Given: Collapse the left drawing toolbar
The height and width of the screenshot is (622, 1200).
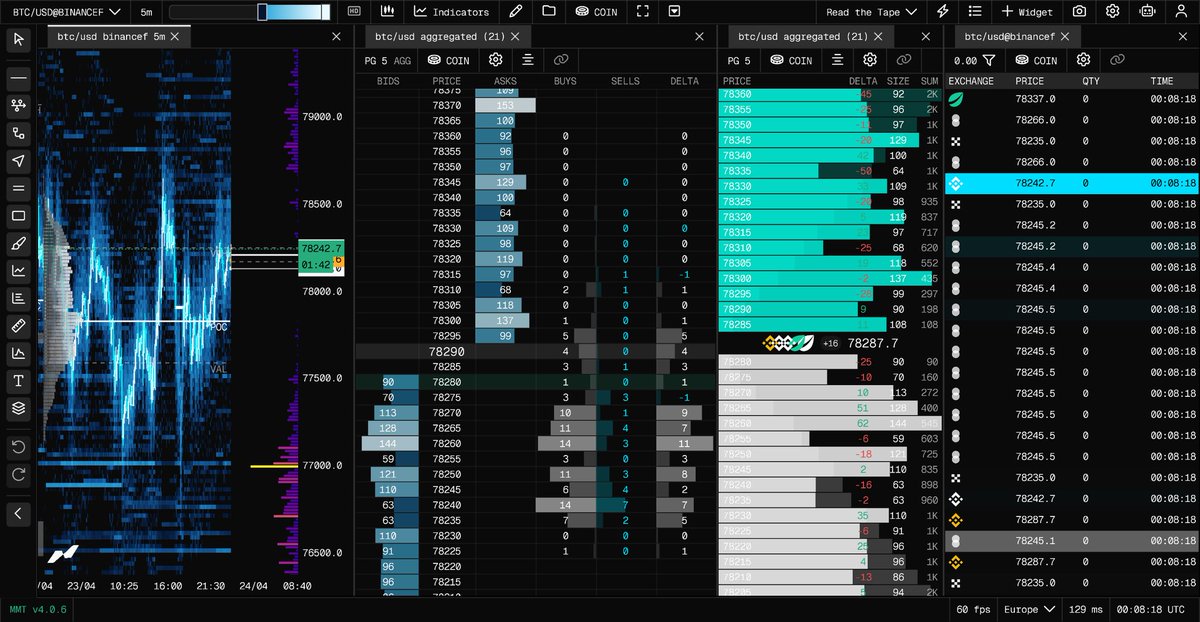Looking at the screenshot, I should (x=18, y=513).
